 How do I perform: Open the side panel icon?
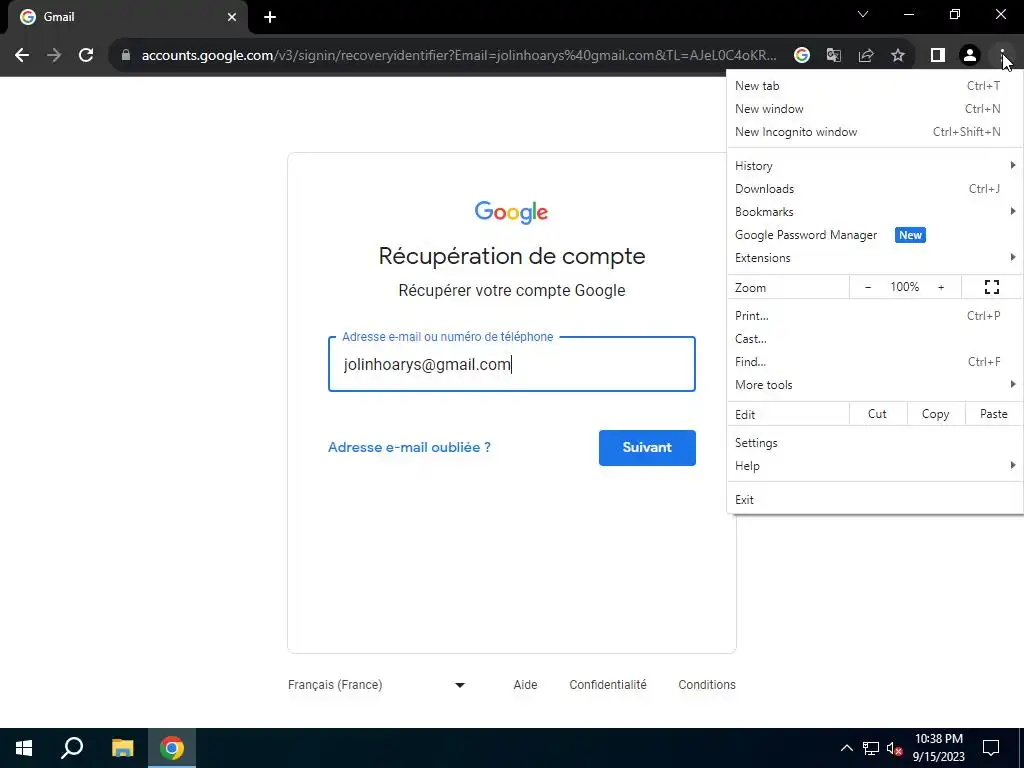click(938, 56)
